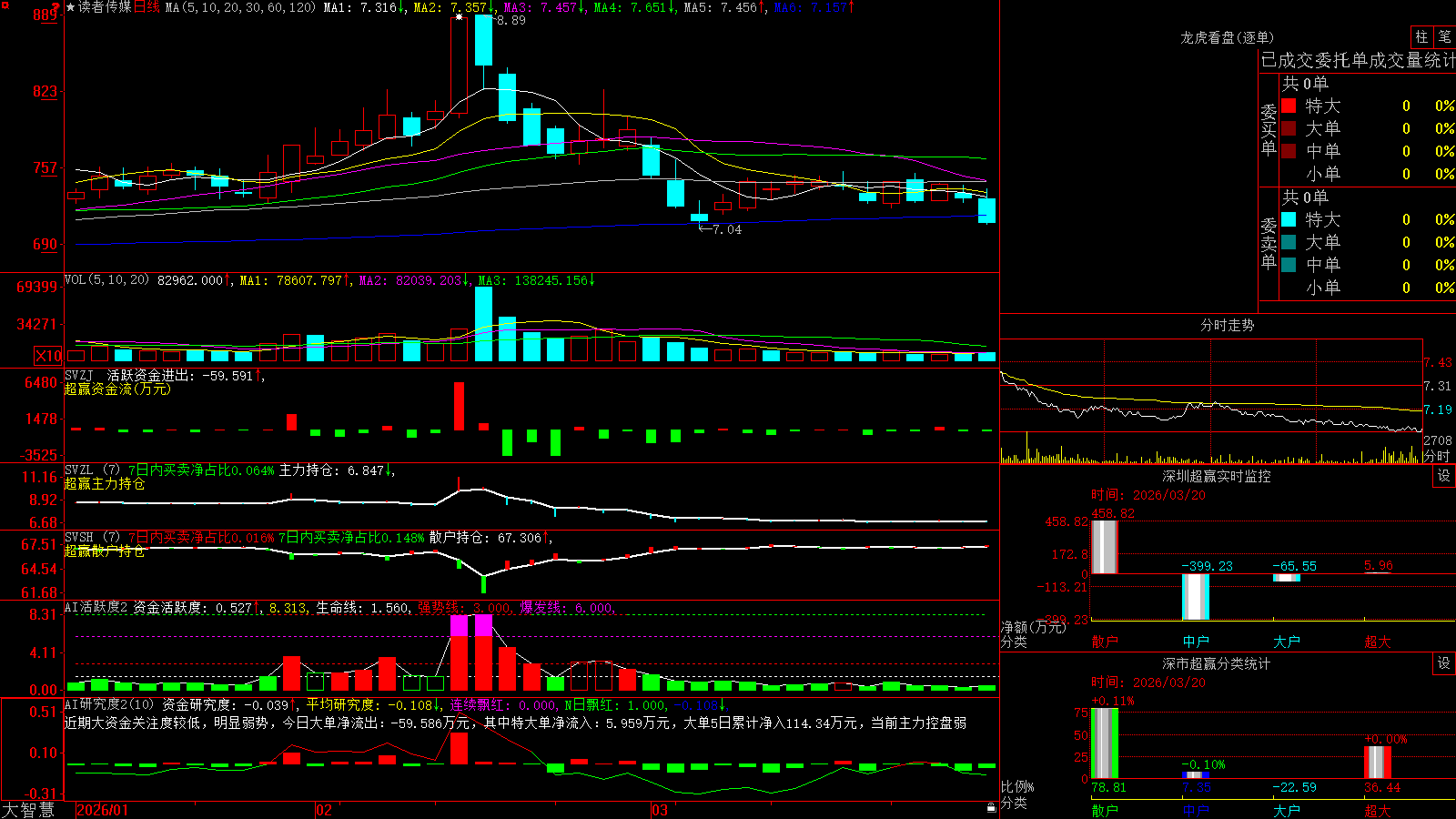Open the SVZJ indicator selector

(79, 376)
